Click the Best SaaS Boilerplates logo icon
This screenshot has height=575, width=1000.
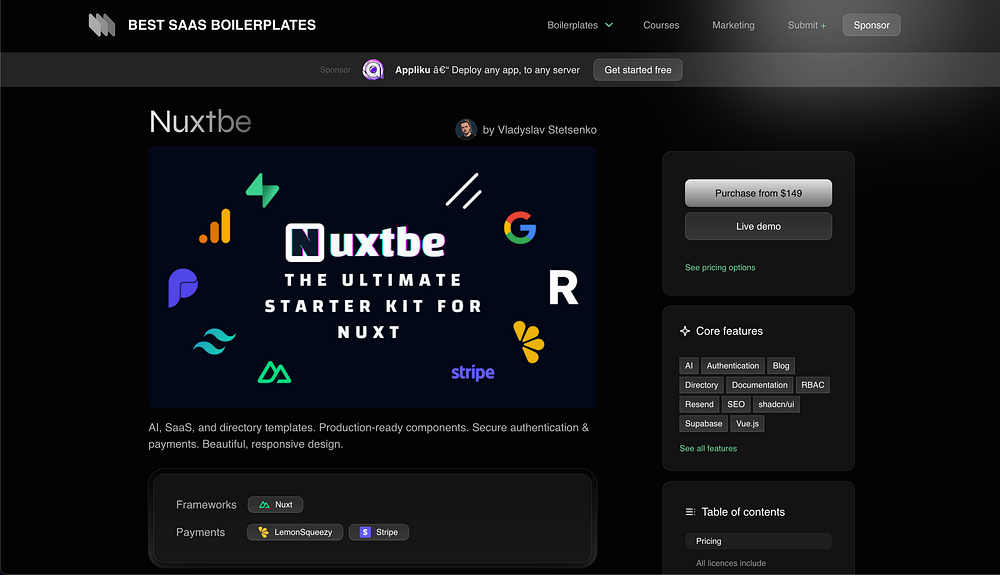(101, 25)
